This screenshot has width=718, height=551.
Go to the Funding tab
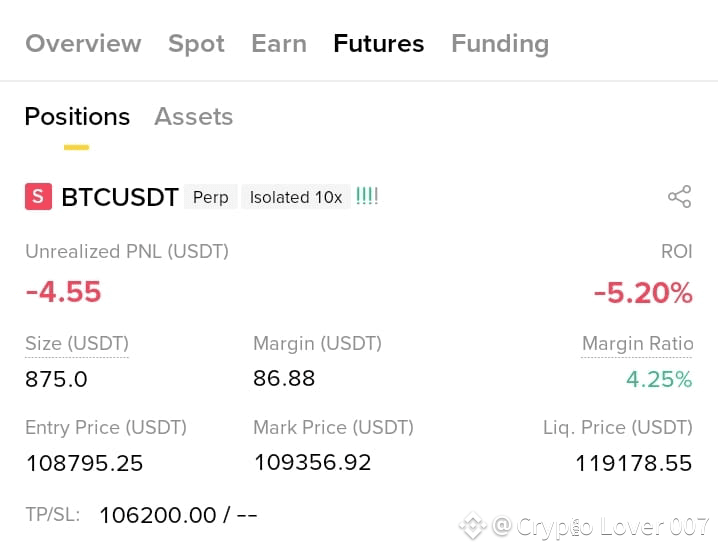(x=500, y=44)
